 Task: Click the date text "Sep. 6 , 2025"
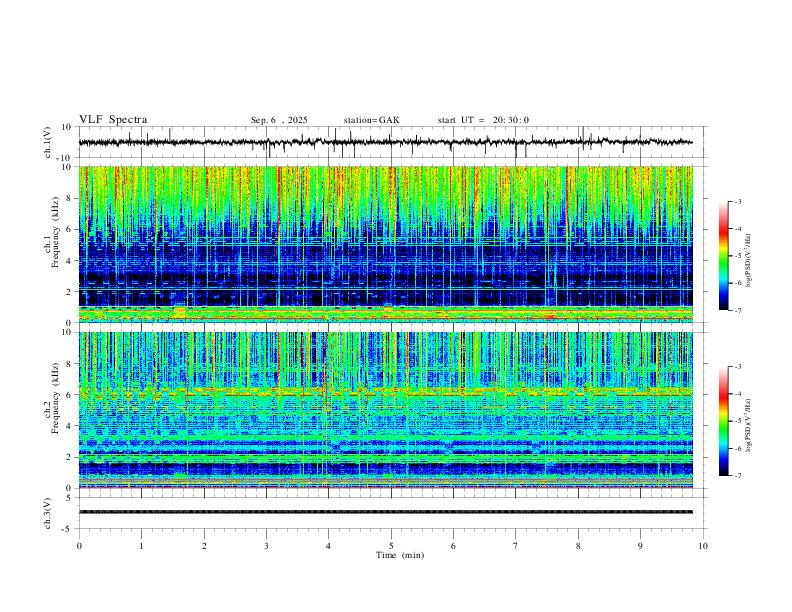279,120
